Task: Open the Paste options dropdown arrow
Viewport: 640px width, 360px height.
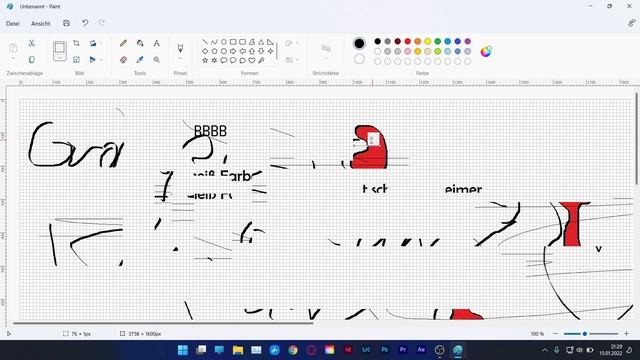Action: tap(13, 59)
